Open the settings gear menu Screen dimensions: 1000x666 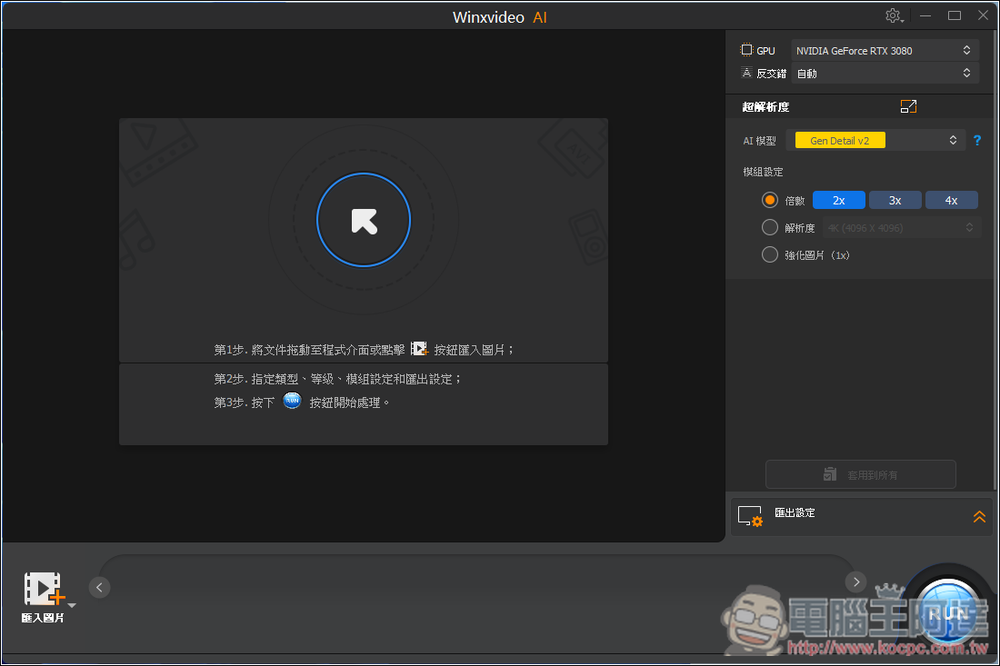click(x=893, y=16)
